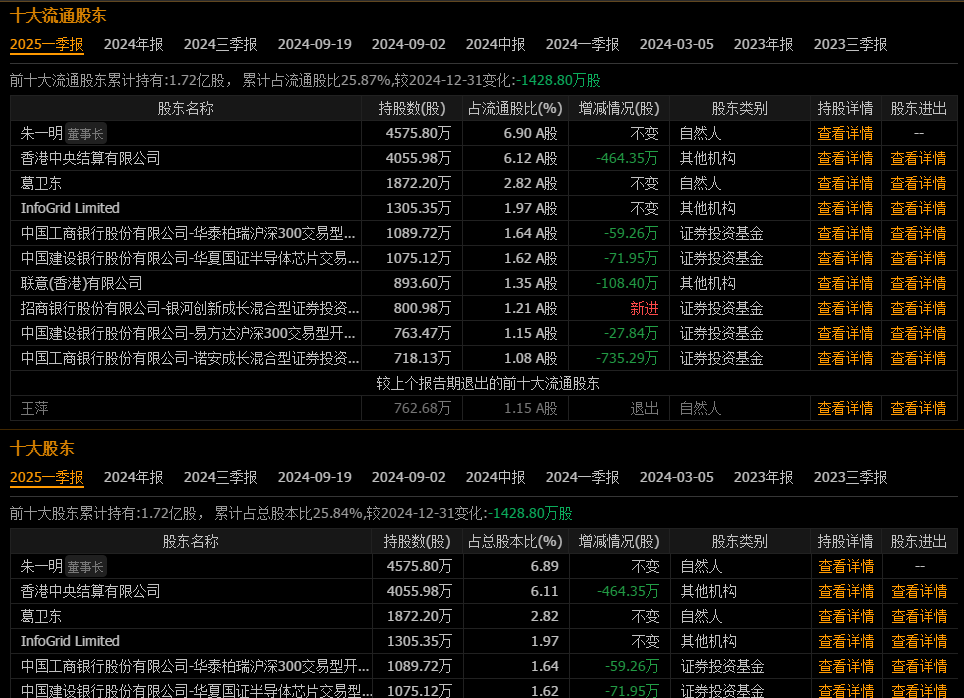Click the 占流通股比(%) column header
This screenshot has height=698, width=964.
pyautogui.click(x=515, y=109)
